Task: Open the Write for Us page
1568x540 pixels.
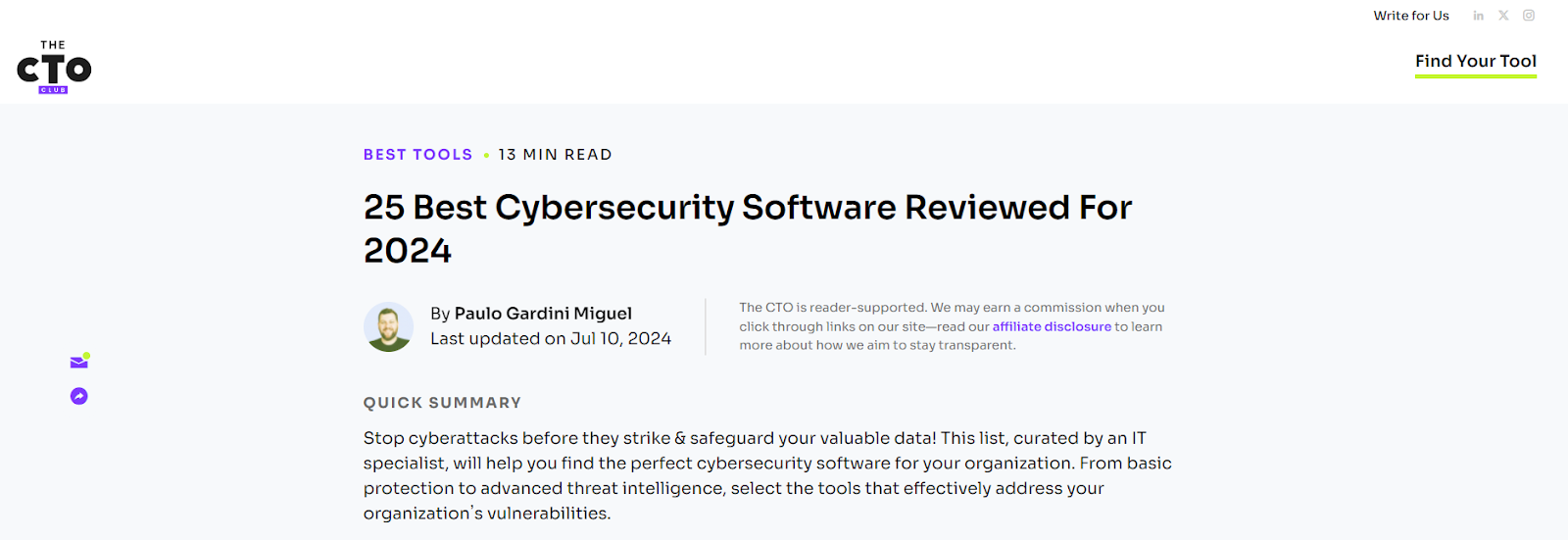Action: (1411, 16)
